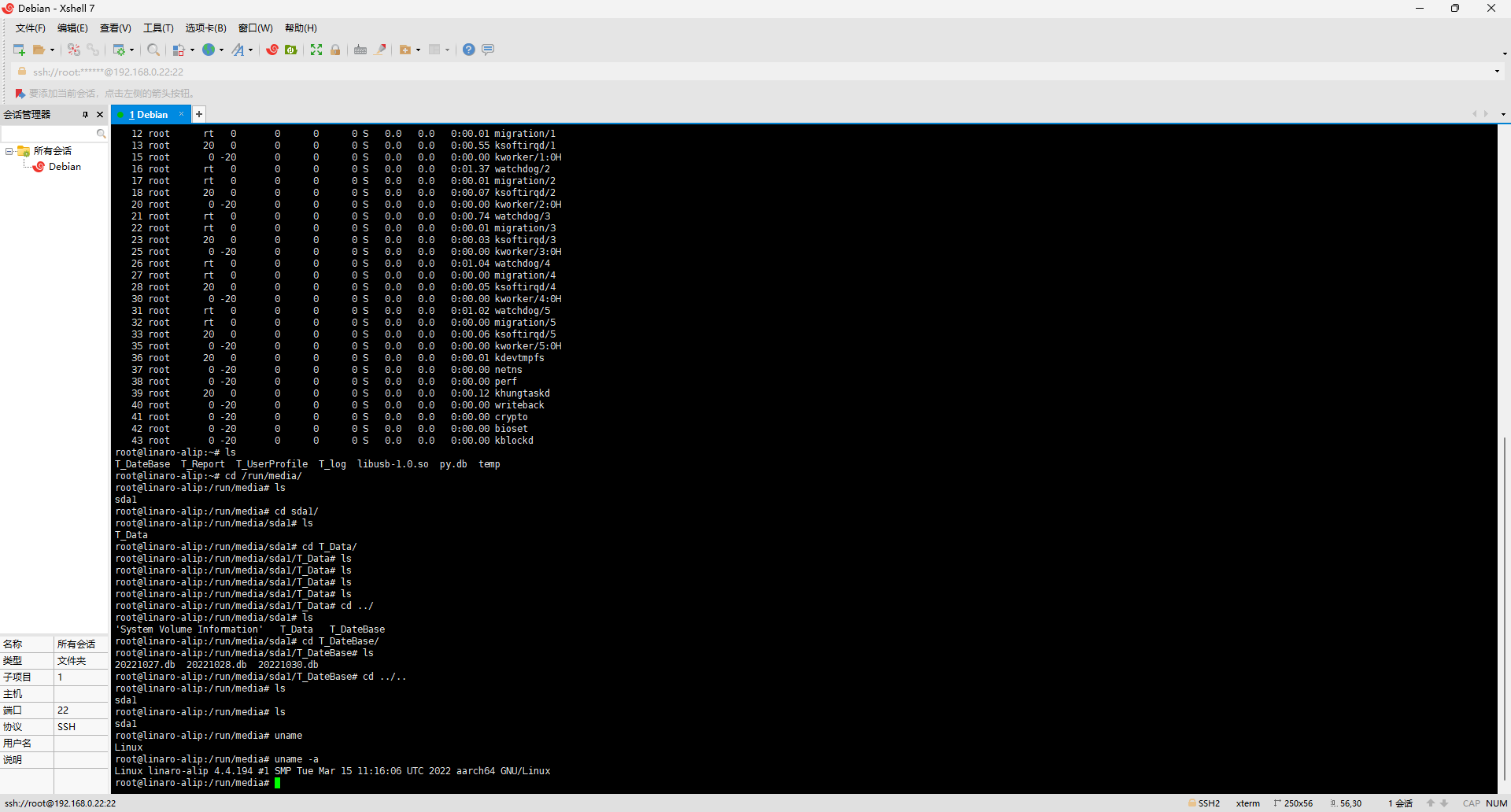Click the Reconnect link icon
The image size is (1511, 812).
pos(93,50)
